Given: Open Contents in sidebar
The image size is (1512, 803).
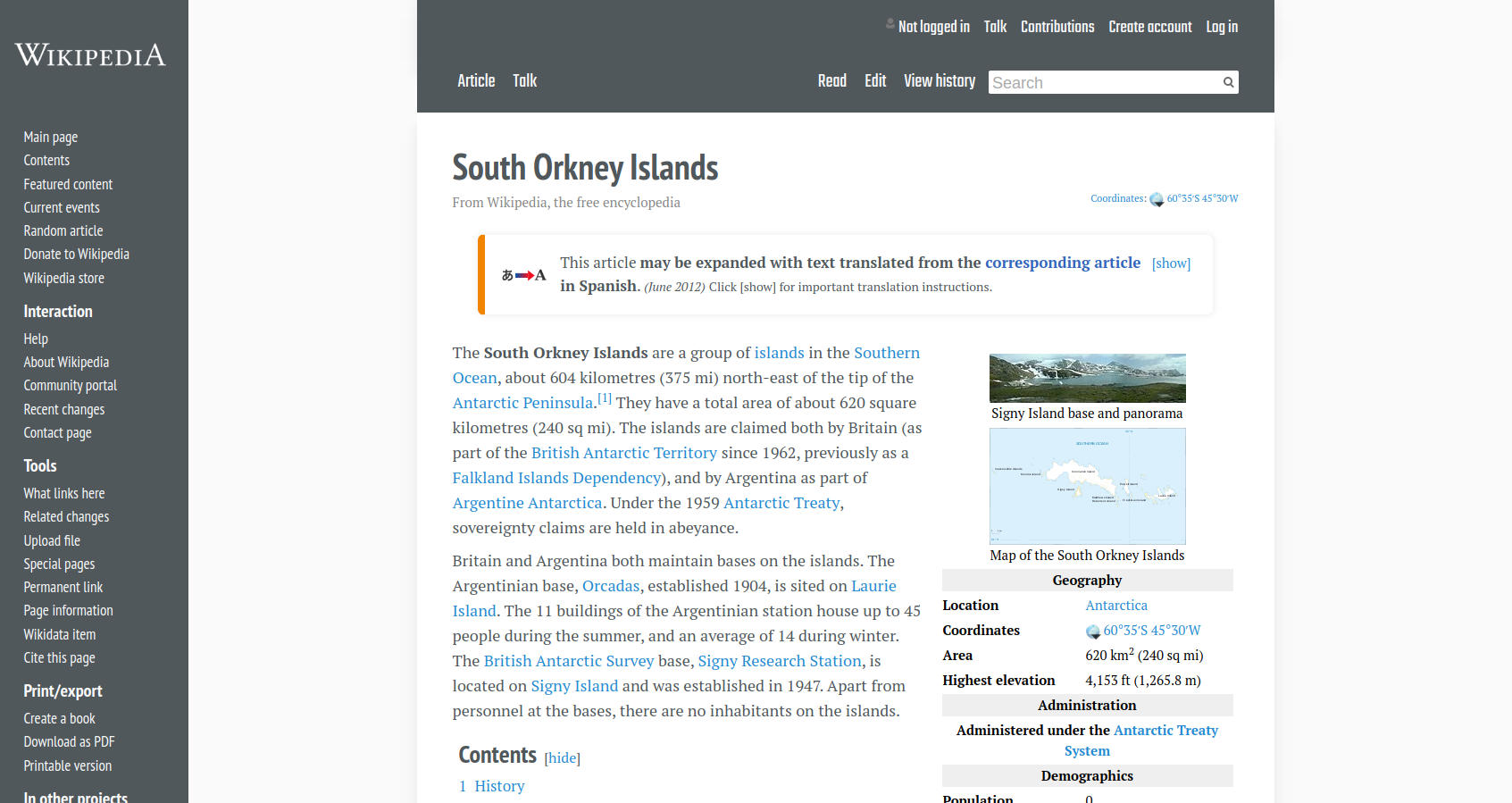Looking at the screenshot, I should tap(46, 160).
